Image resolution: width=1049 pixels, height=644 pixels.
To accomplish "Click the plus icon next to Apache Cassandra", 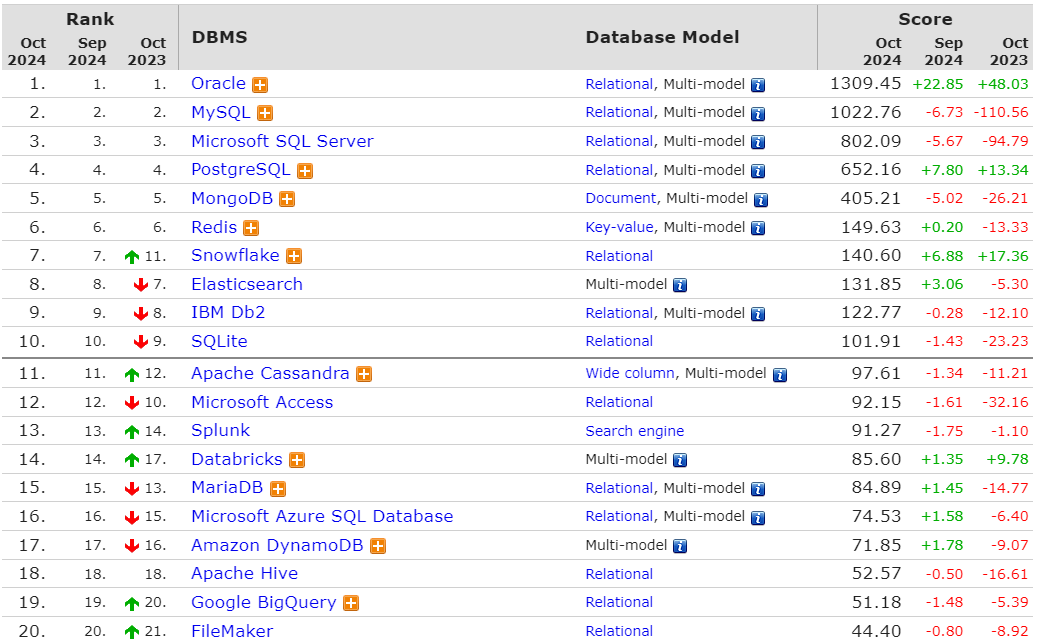I will pos(364,374).
